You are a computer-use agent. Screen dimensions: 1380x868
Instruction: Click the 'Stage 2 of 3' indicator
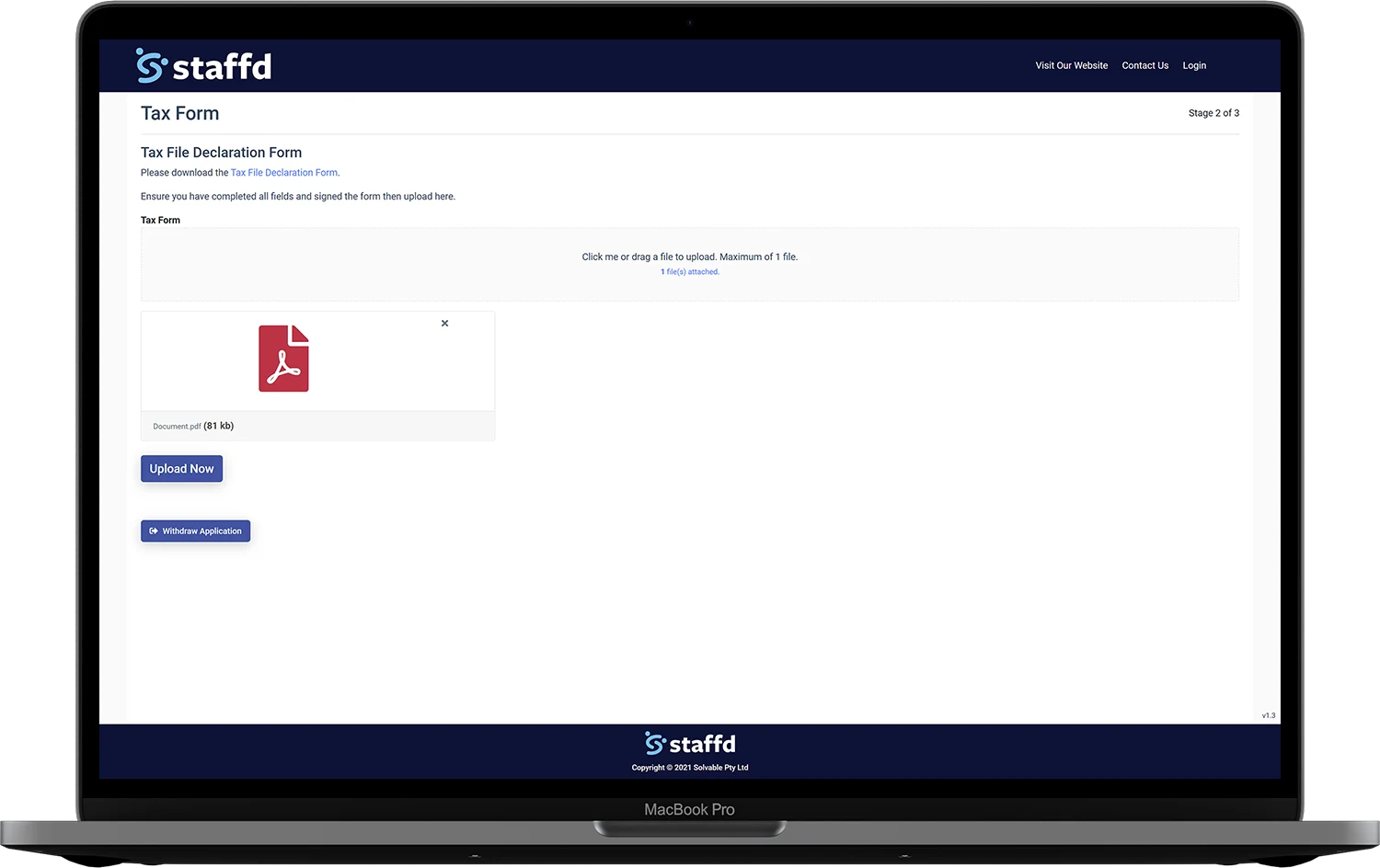coord(1213,113)
